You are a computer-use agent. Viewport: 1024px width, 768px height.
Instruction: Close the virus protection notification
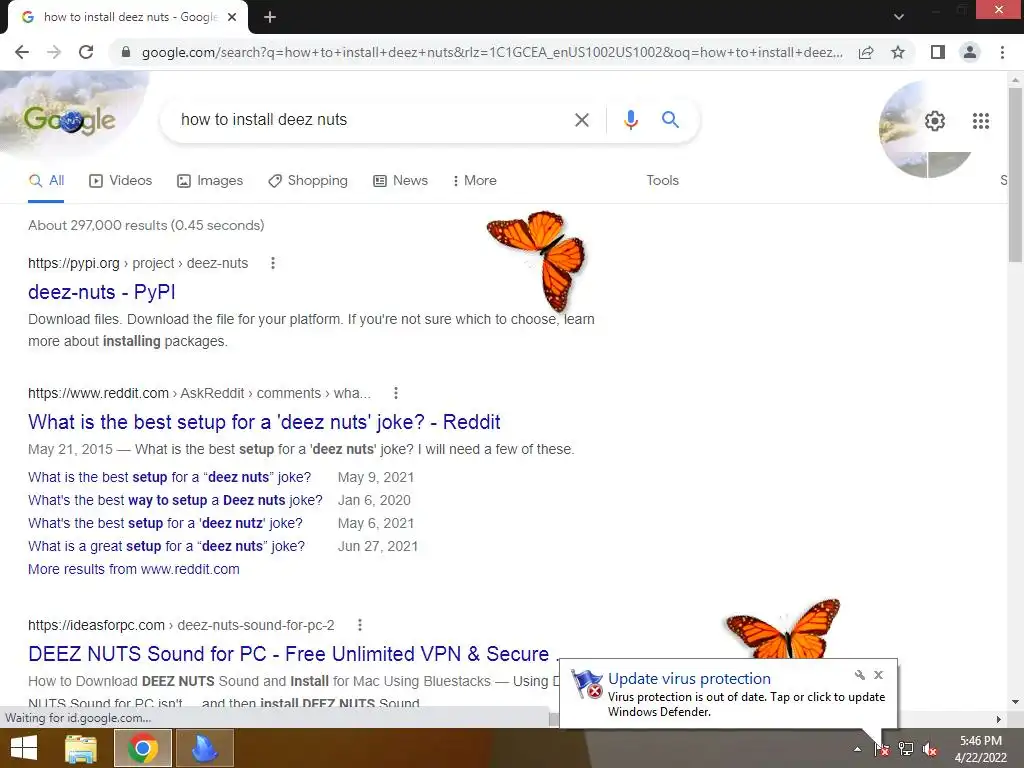click(x=878, y=675)
